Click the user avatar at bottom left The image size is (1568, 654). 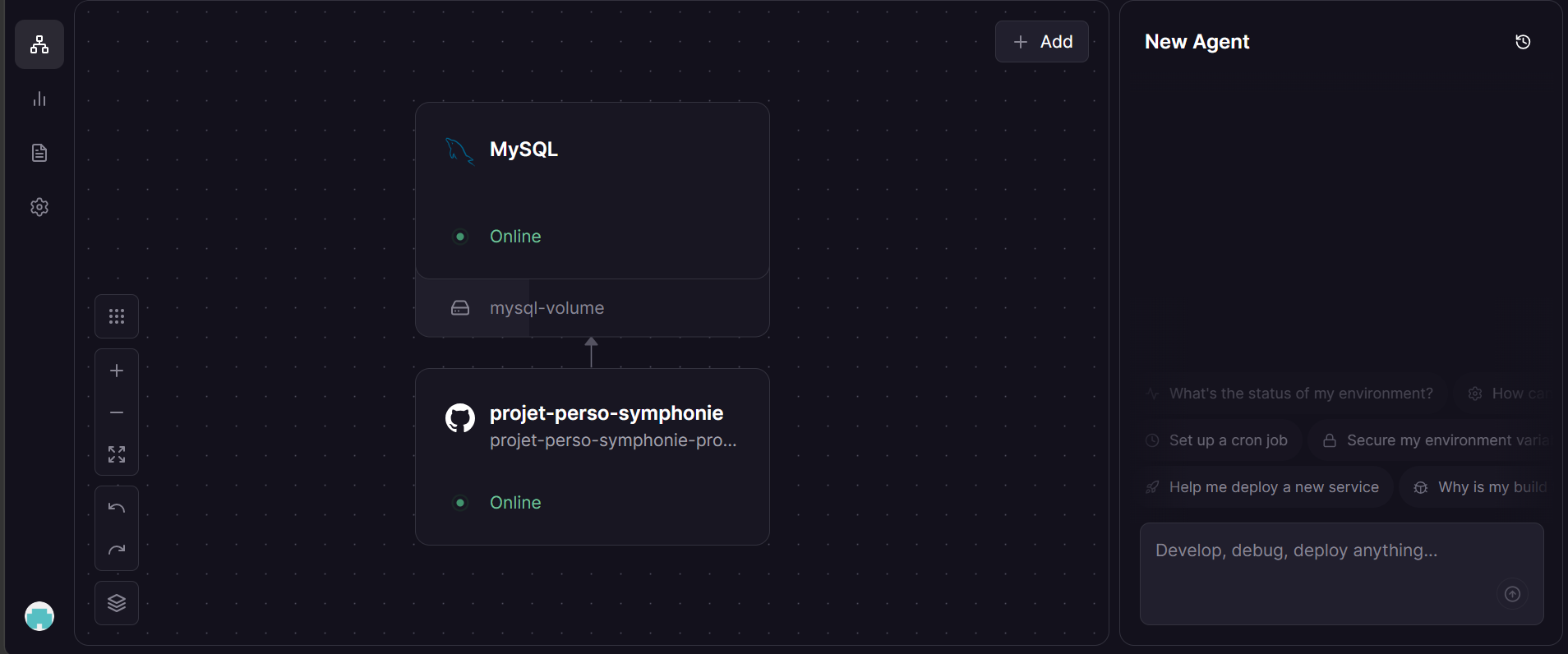point(39,615)
